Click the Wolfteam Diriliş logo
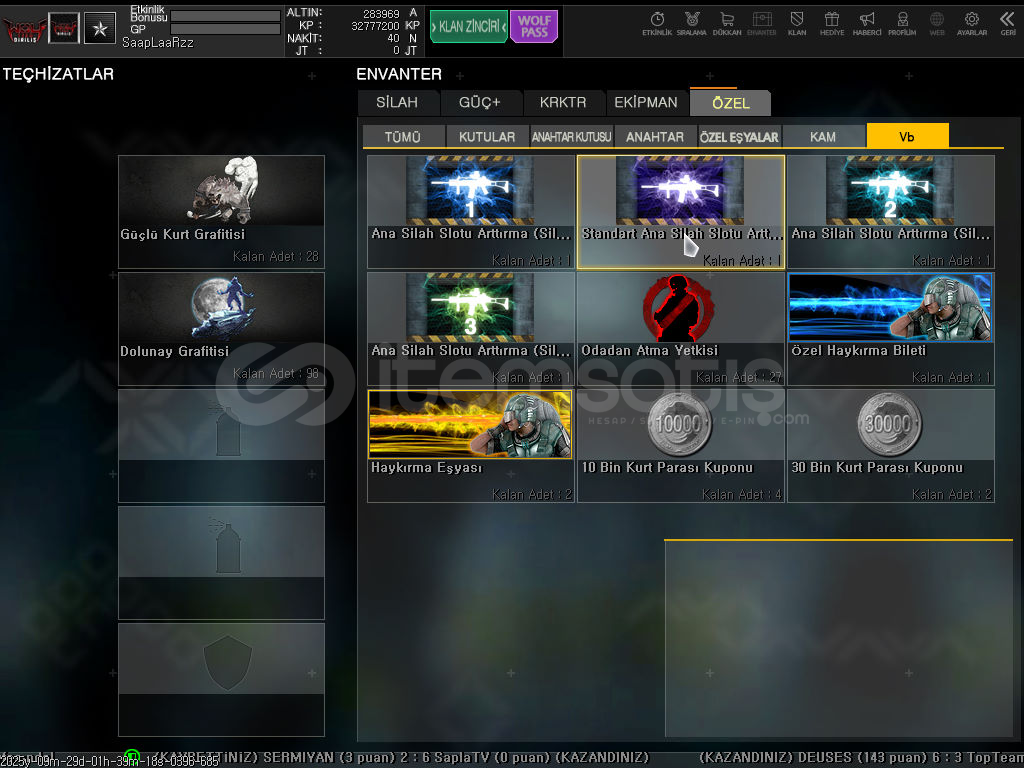Image resolution: width=1024 pixels, height=768 pixels. pyautogui.click(x=24, y=29)
